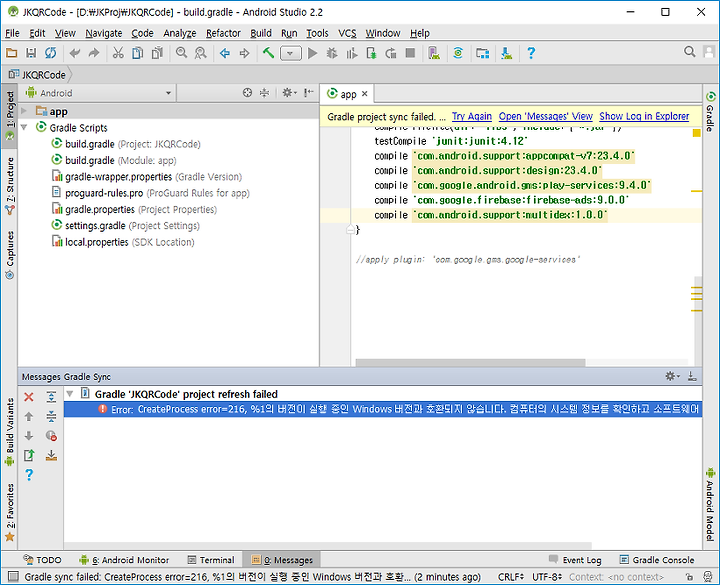Open the Navigate menu
The height and width of the screenshot is (585, 720).
click(104, 33)
